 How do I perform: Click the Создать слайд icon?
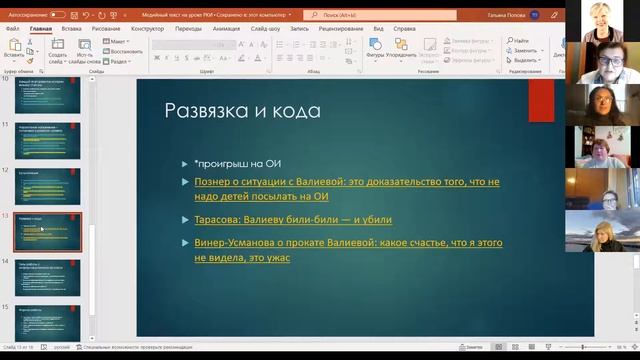tap(58, 44)
